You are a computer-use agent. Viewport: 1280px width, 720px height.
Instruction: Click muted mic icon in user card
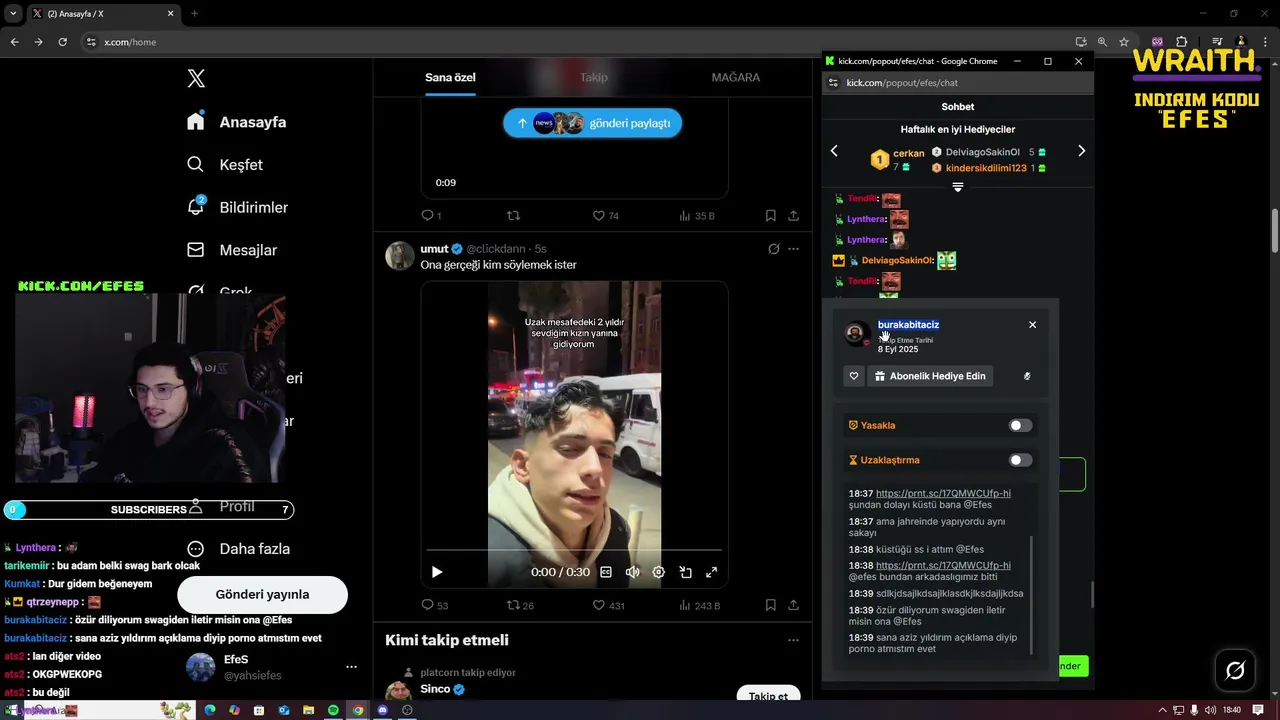click(1027, 376)
